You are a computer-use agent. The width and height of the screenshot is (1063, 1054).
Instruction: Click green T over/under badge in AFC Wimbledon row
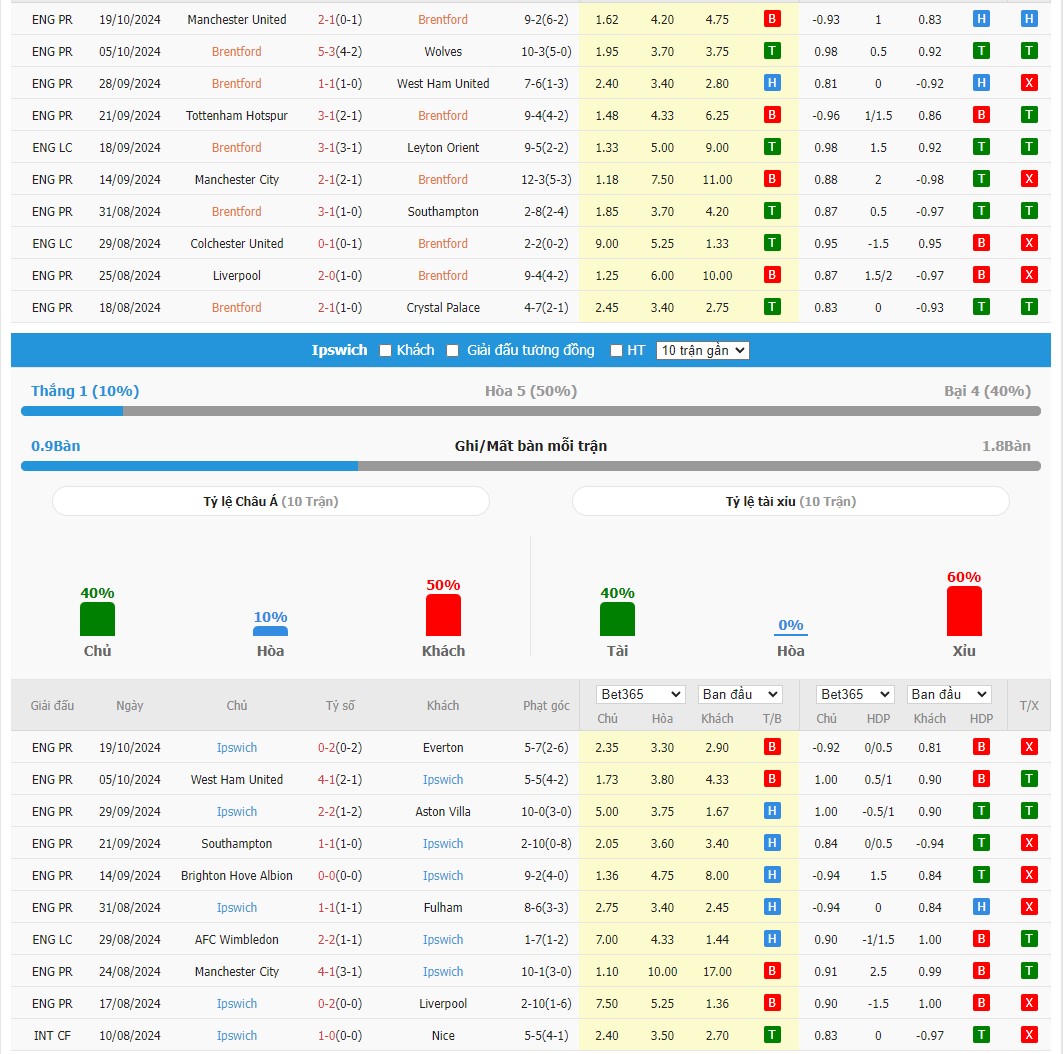[1029, 939]
